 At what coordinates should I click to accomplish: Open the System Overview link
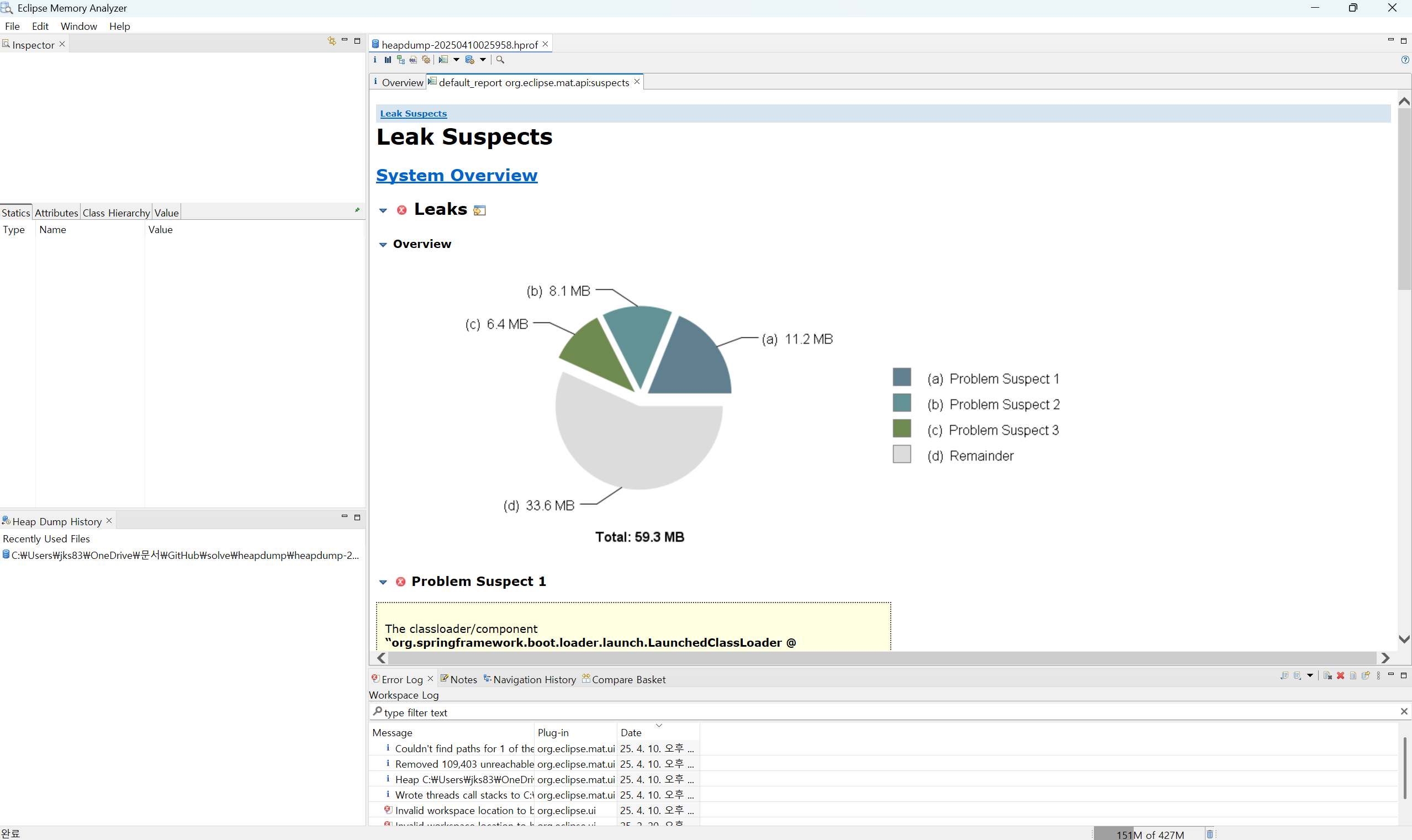tap(456, 176)
